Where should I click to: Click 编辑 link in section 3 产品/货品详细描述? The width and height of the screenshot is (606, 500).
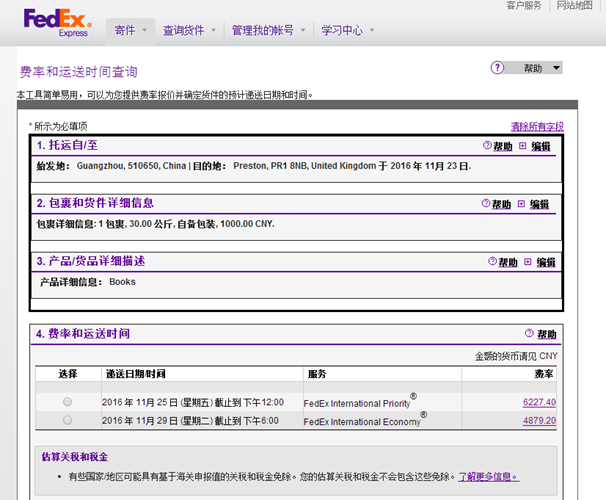pos(546,262)
